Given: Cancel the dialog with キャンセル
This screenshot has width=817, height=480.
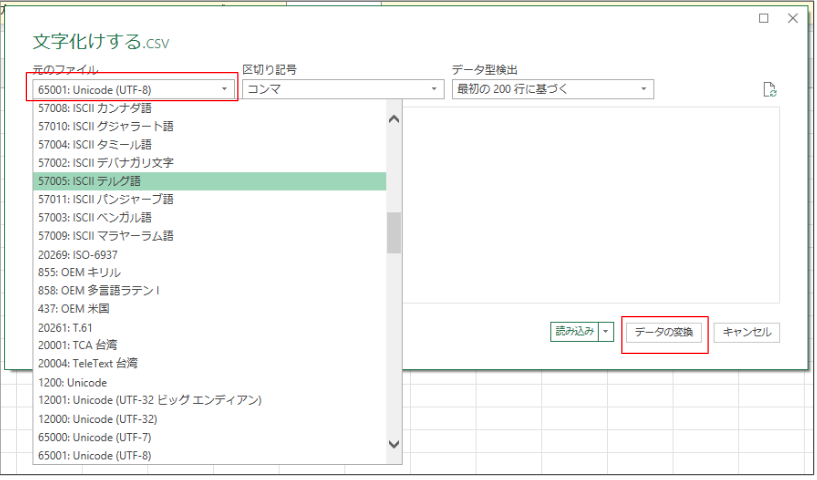Looking at the screenshot, I should [747, 333].
